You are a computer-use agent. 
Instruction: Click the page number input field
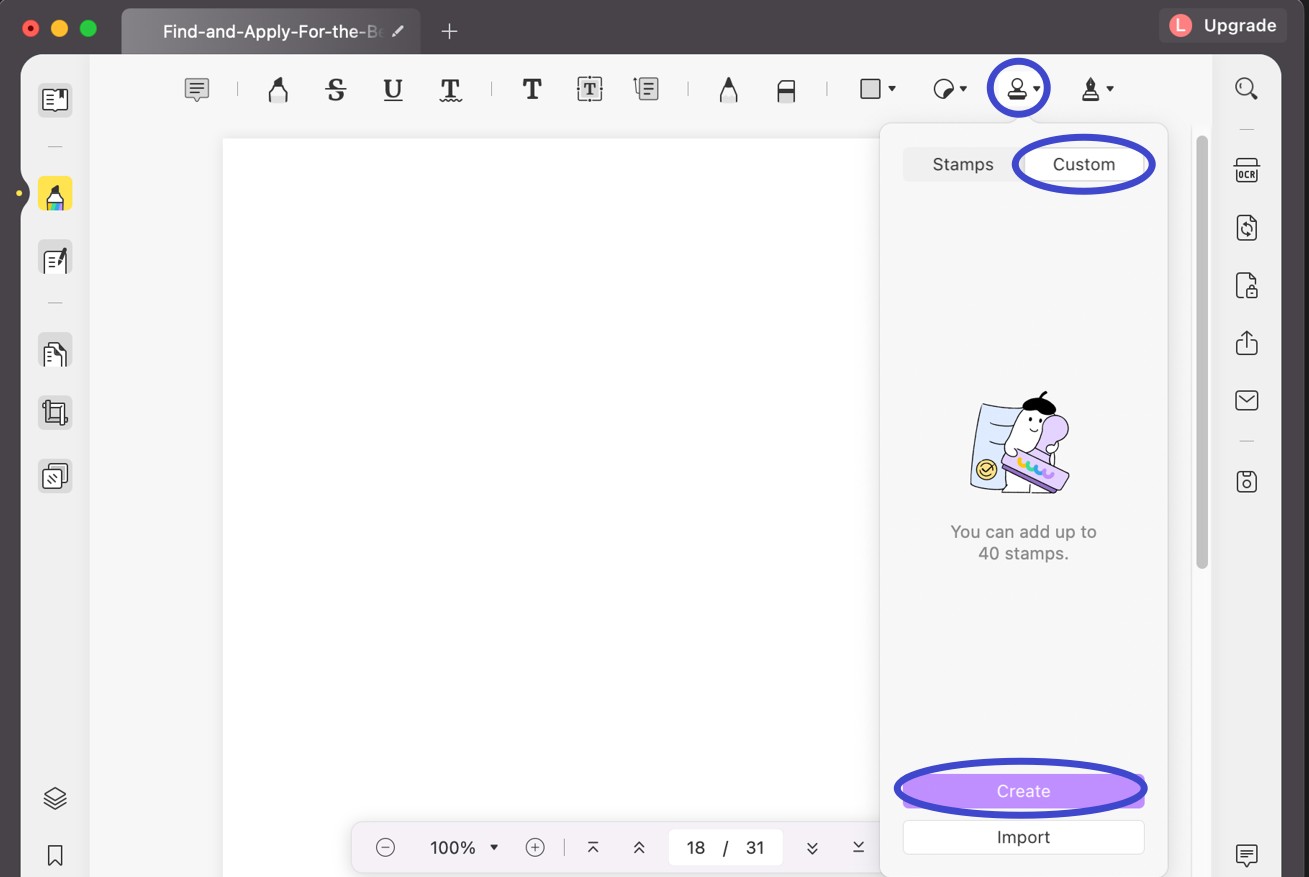[x=696, y=847]
